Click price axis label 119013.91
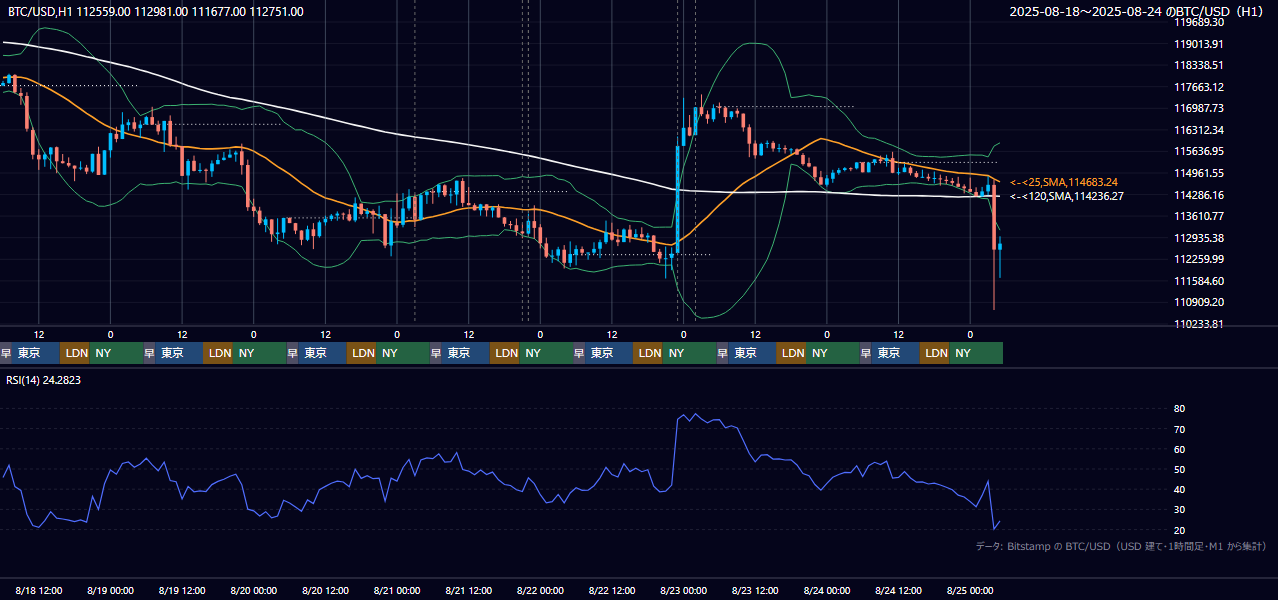 pos(1199,44)
